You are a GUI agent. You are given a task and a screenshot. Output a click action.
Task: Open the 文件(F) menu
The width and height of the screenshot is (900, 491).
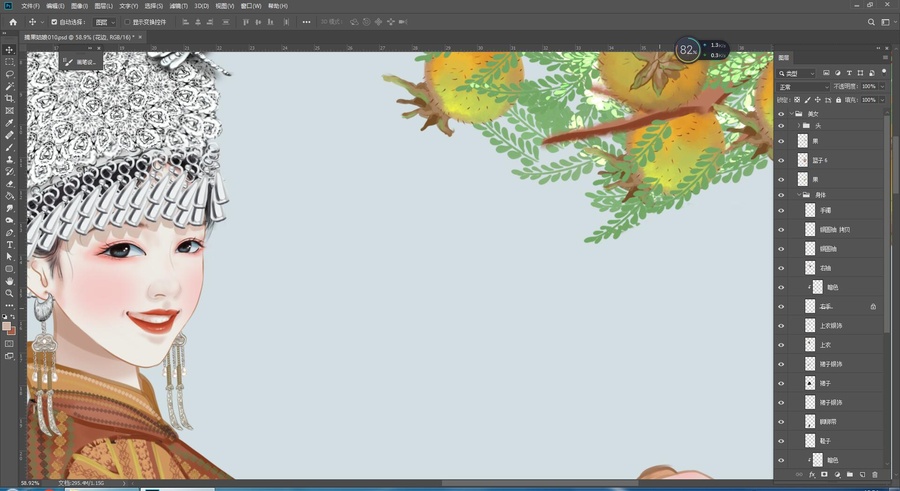coord(30,6)
